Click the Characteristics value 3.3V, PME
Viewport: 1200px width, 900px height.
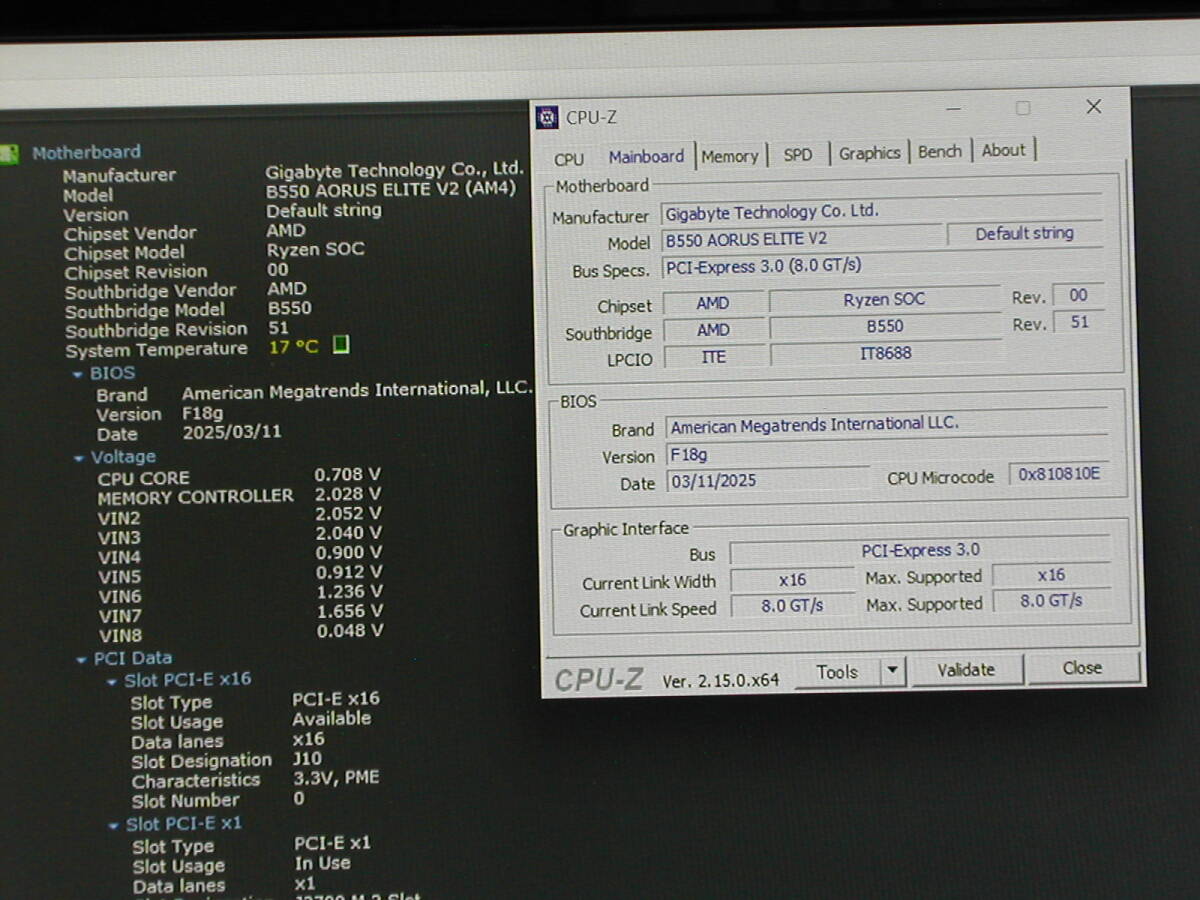336,777
